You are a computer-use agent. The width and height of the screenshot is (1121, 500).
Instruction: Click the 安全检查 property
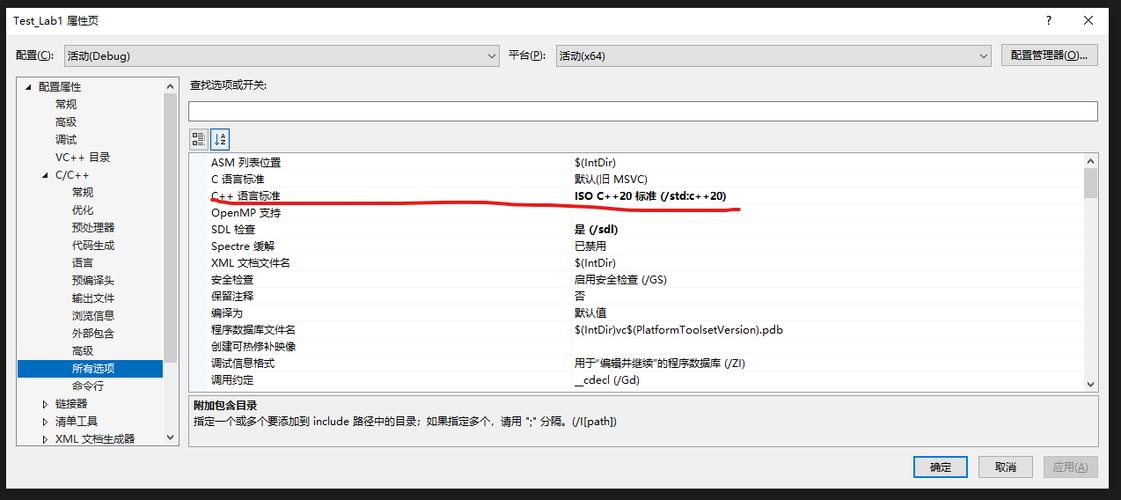point(232,280)
